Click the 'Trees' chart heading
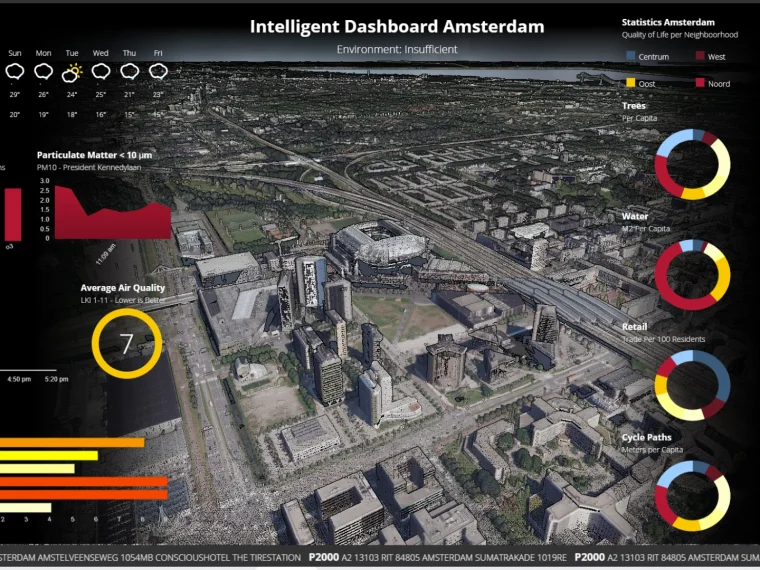This screenshot has width=760, height=570. (633, 106)
